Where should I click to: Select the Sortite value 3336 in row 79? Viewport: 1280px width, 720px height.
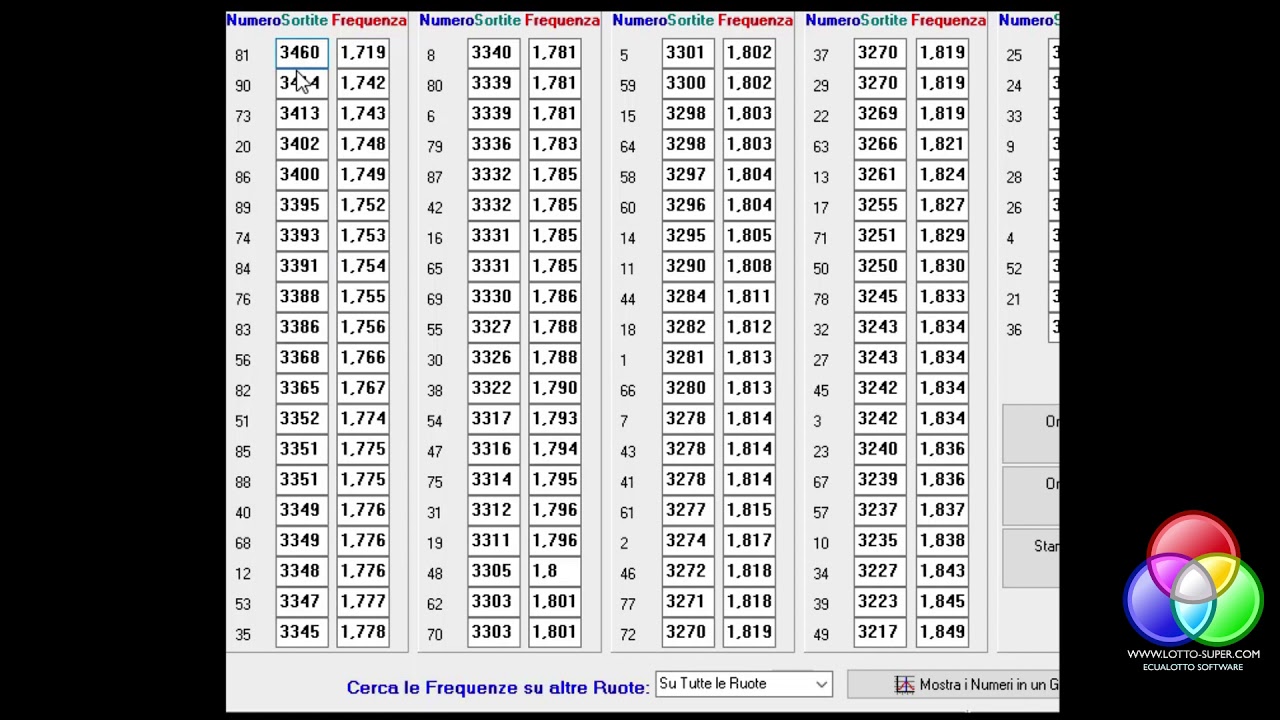[x=494, y=145]
